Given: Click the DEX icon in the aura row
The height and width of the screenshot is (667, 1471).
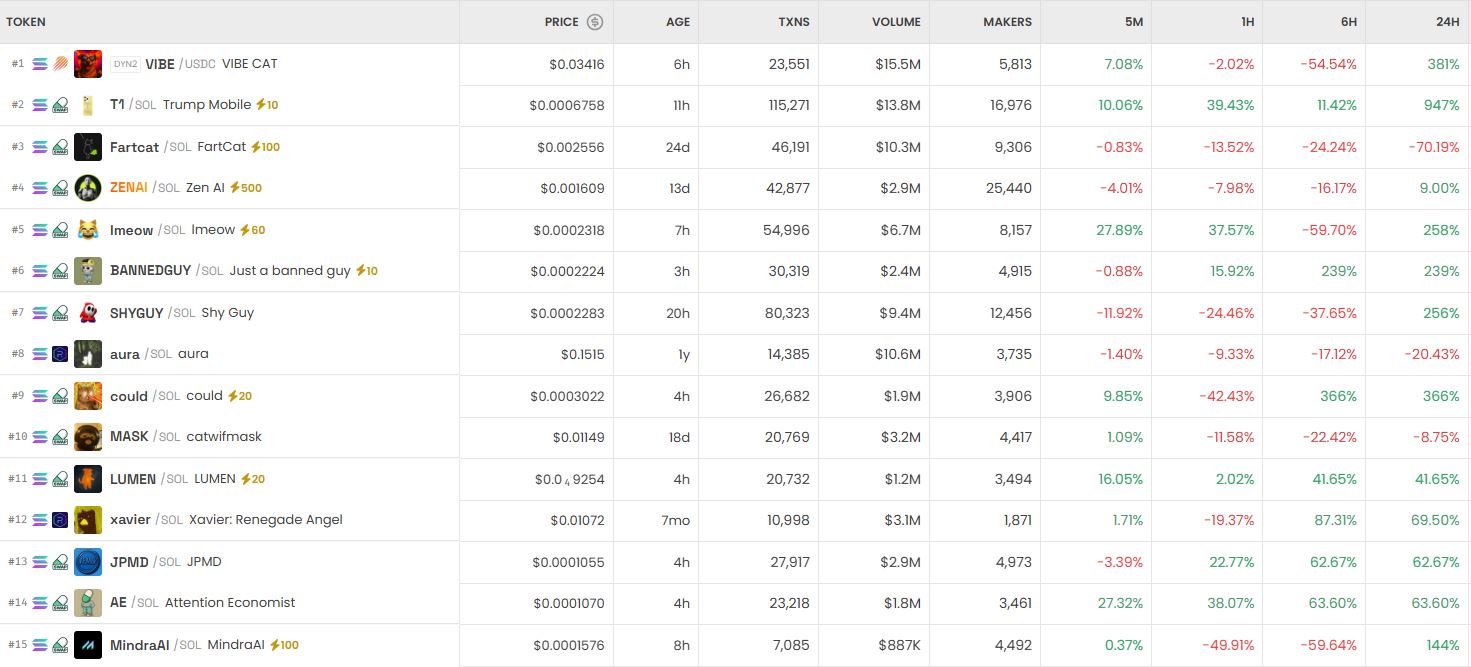Looking at the screenshot, I should pos(60,354).
